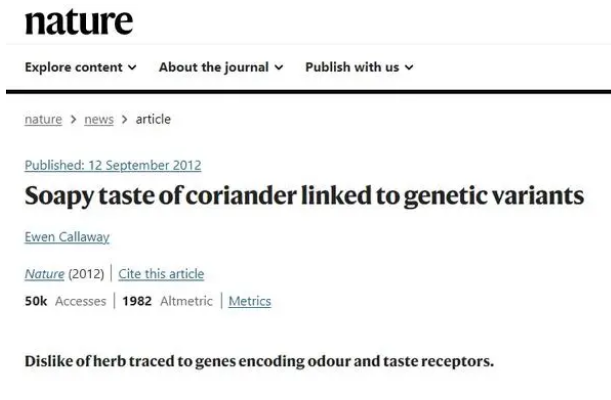
Task: Go to the nature breadcrumb link
Action: pos(43,119)
